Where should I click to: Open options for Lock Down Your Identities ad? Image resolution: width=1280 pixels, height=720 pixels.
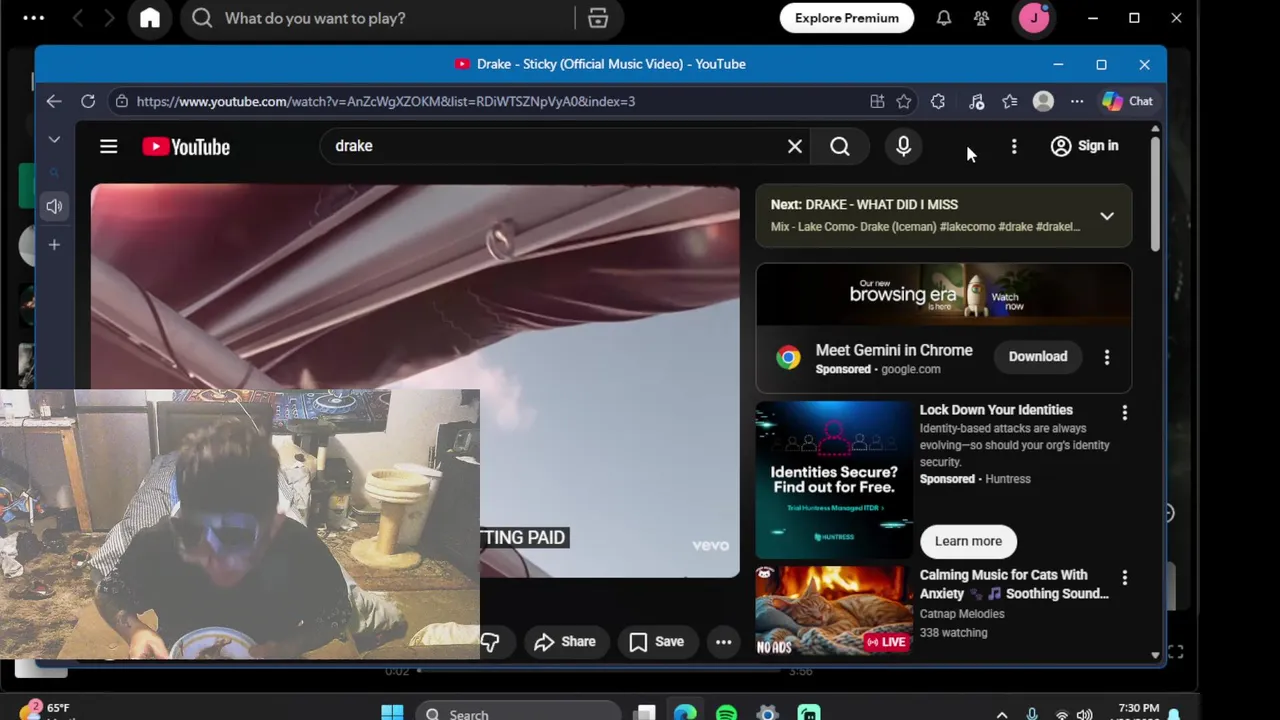1125,413
